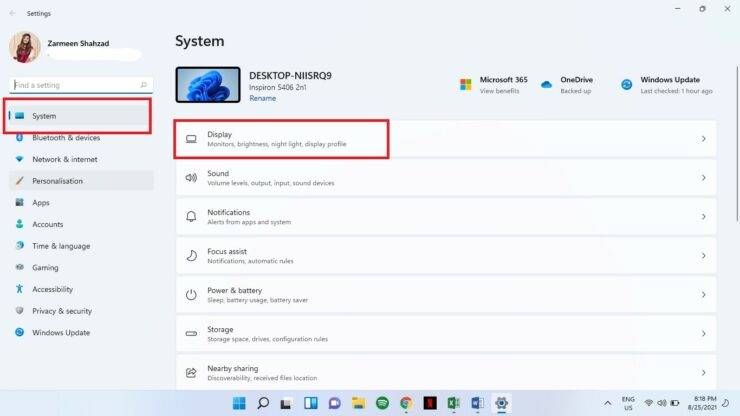Expand the Power & battery chevron
Viewport: 740px width, 416px height.
pos(703,295)
